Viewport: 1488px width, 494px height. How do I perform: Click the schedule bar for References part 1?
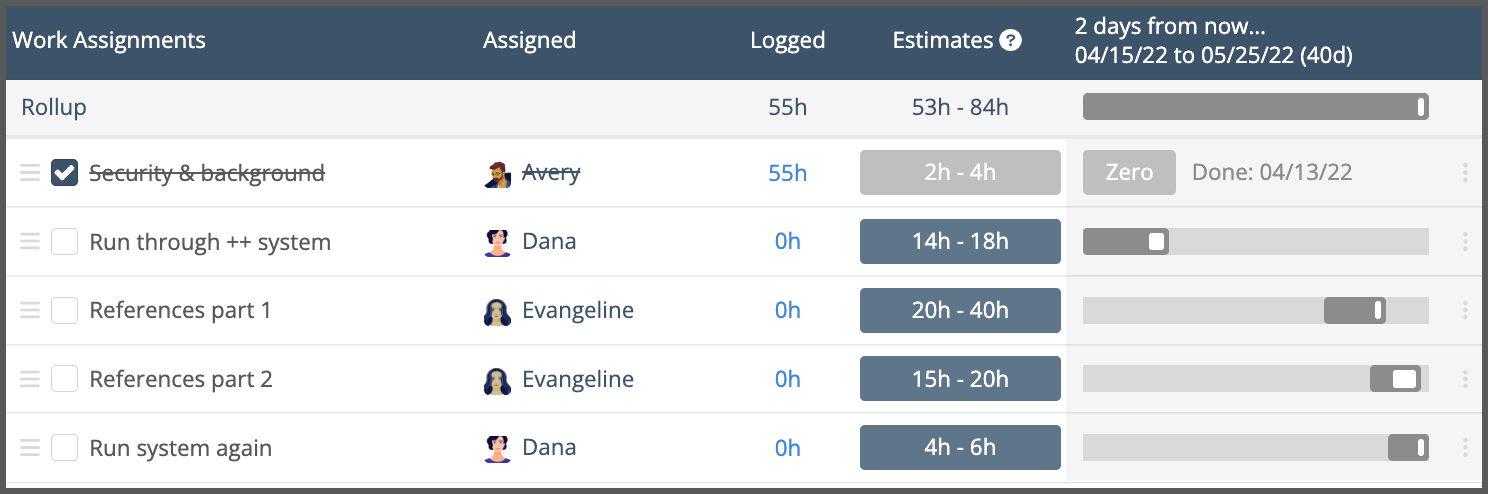[x=1355, y=311]
